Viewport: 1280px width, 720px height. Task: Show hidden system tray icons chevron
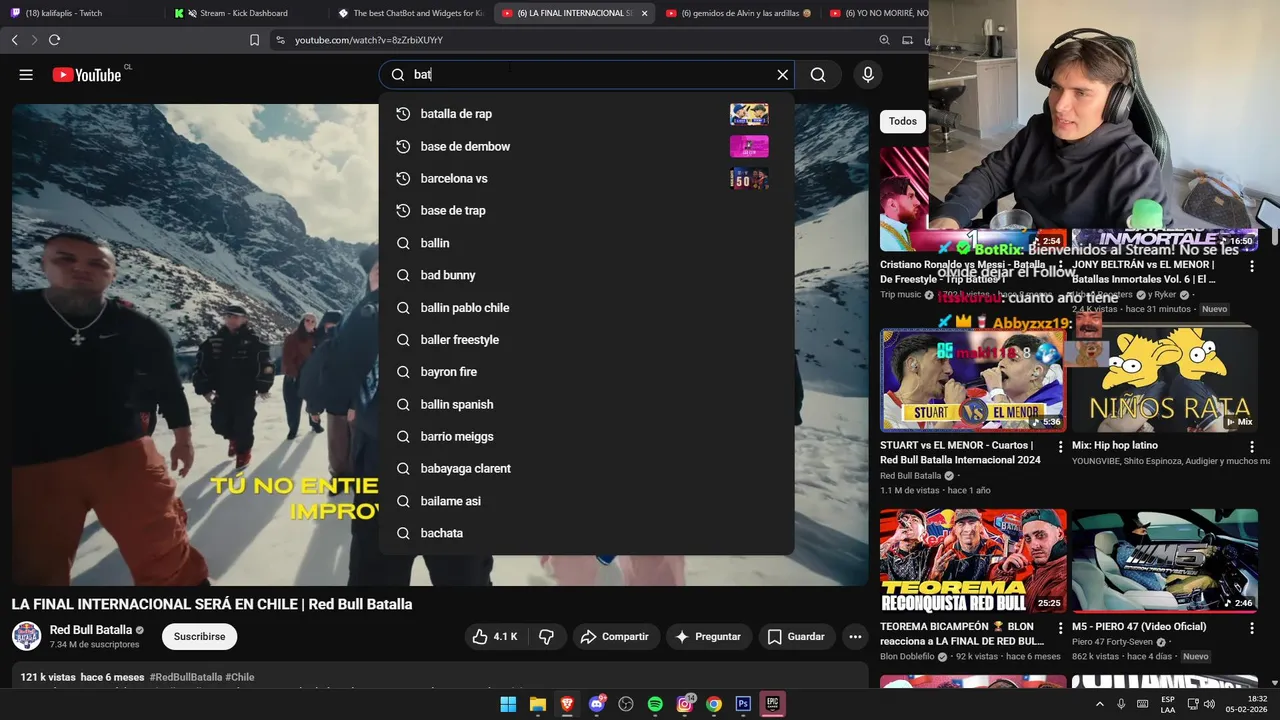(x=1100, y=704)
